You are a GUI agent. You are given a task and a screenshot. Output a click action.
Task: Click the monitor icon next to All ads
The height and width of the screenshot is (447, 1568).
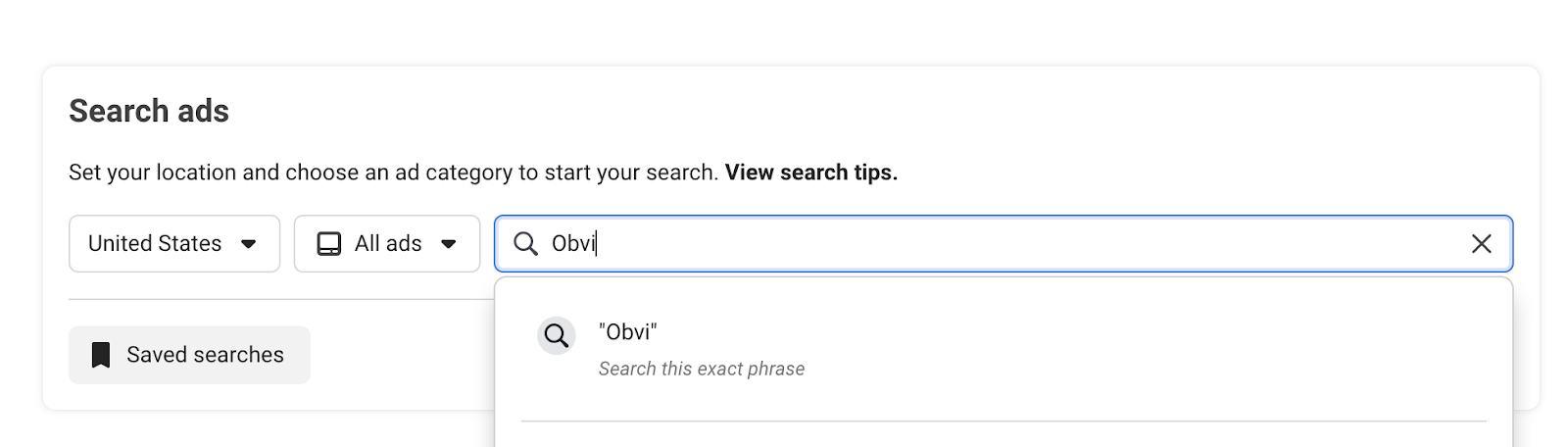(x=329, y=243)
